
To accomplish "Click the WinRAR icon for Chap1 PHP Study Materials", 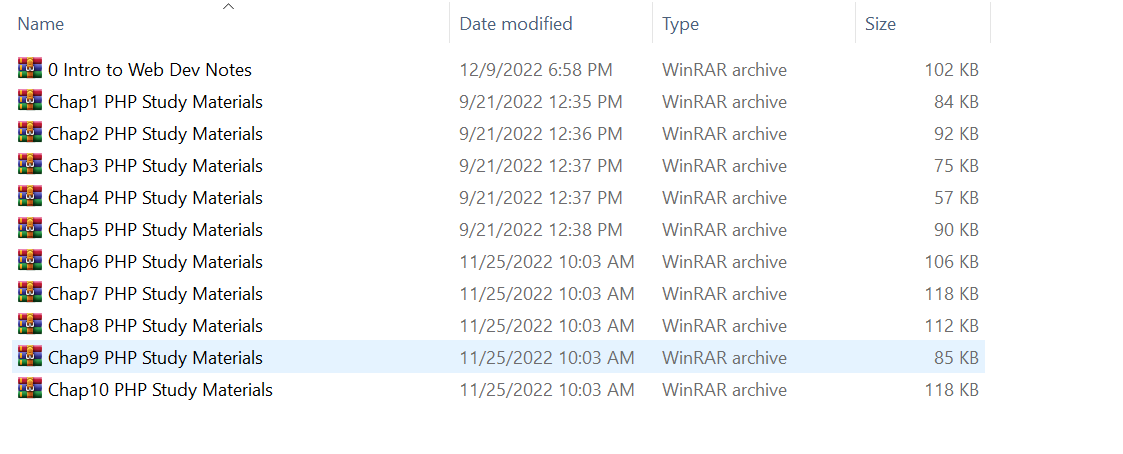I will 30,102.
